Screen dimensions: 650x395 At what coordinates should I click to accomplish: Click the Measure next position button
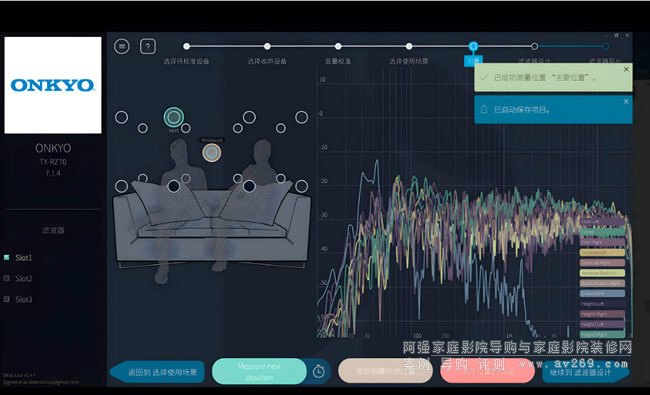coord(259,371)
